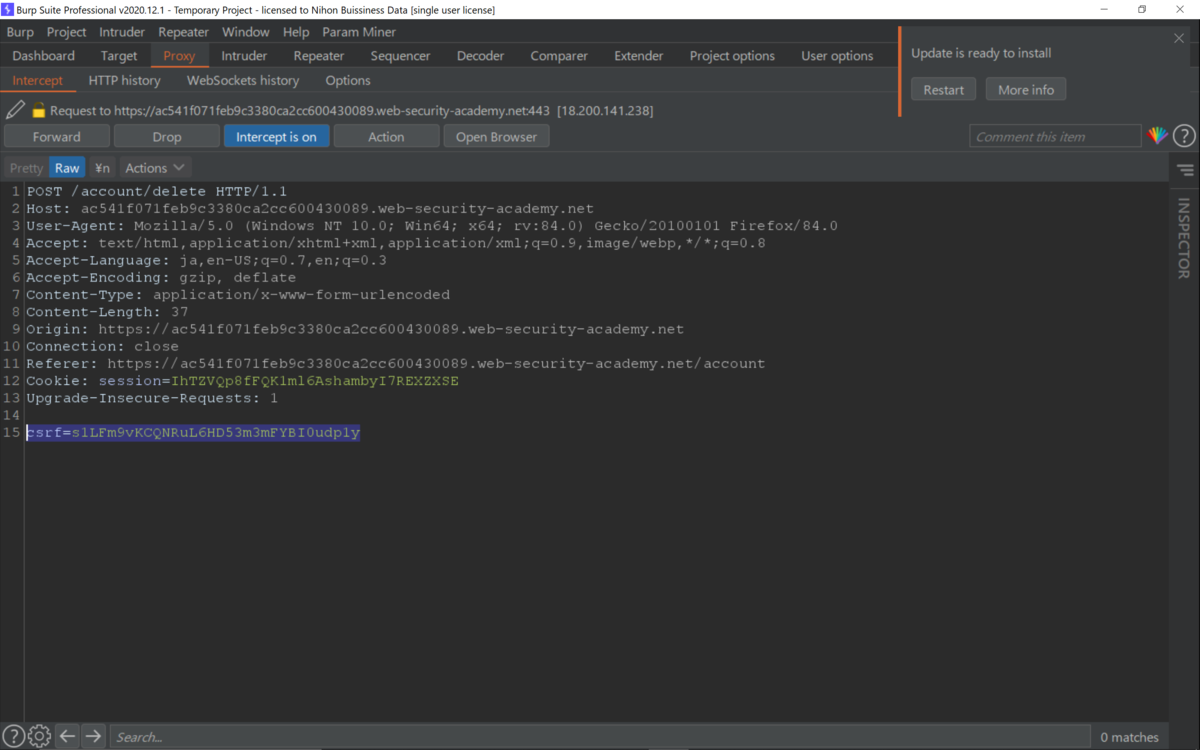Viewport: 1200px width, 750px height.
Task: Forward the intercepted POST request
Action: coord(57,136)
